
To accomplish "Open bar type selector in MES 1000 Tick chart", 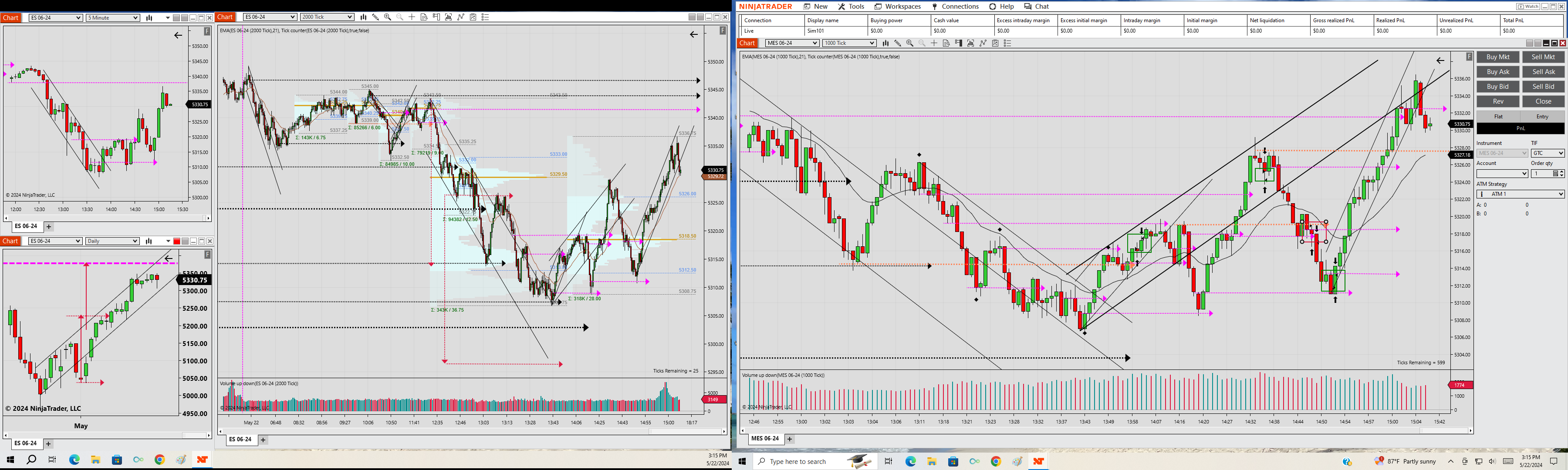I will (x=885, y=43).
